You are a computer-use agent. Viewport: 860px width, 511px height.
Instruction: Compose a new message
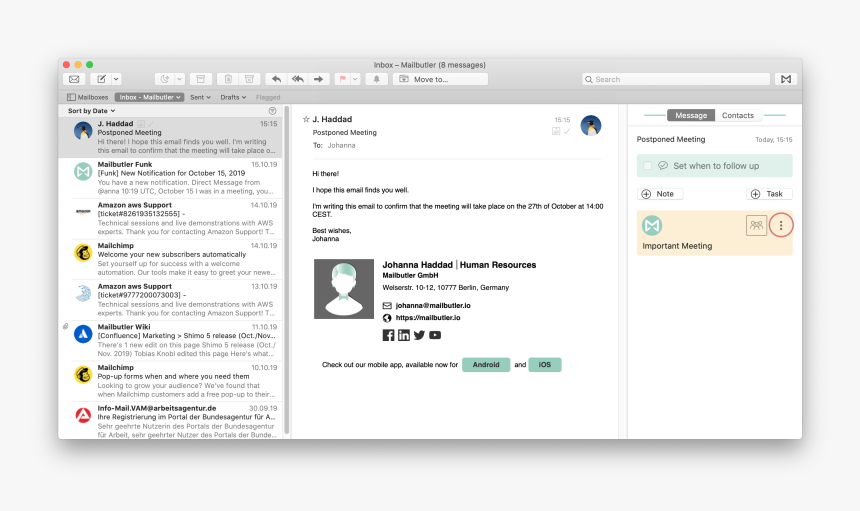[x=101, y=79]
